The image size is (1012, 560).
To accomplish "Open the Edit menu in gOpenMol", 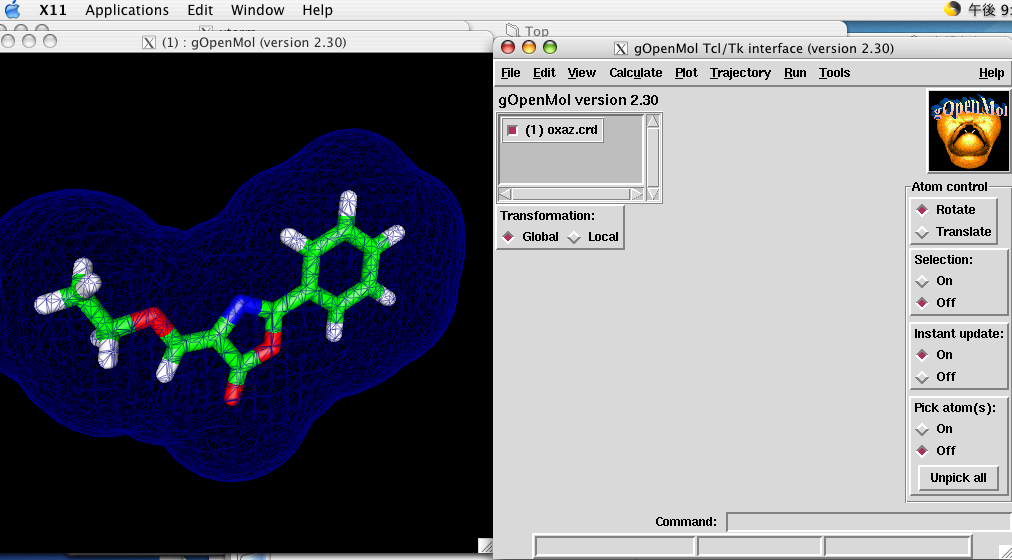I will click(x=544, y=73).
